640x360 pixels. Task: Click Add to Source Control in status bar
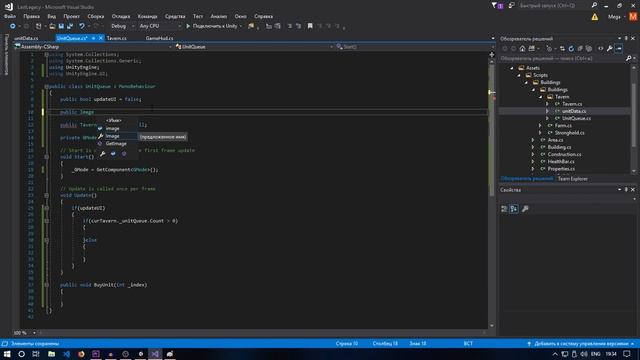[581, 344]
